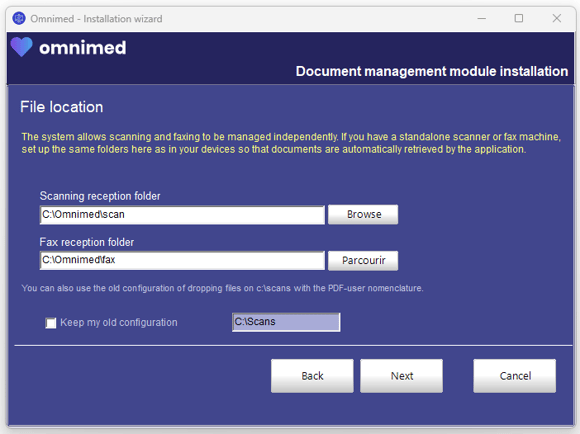580x434 pixels.
Task: Return to the previous step with Back
Action: point(312,376)
